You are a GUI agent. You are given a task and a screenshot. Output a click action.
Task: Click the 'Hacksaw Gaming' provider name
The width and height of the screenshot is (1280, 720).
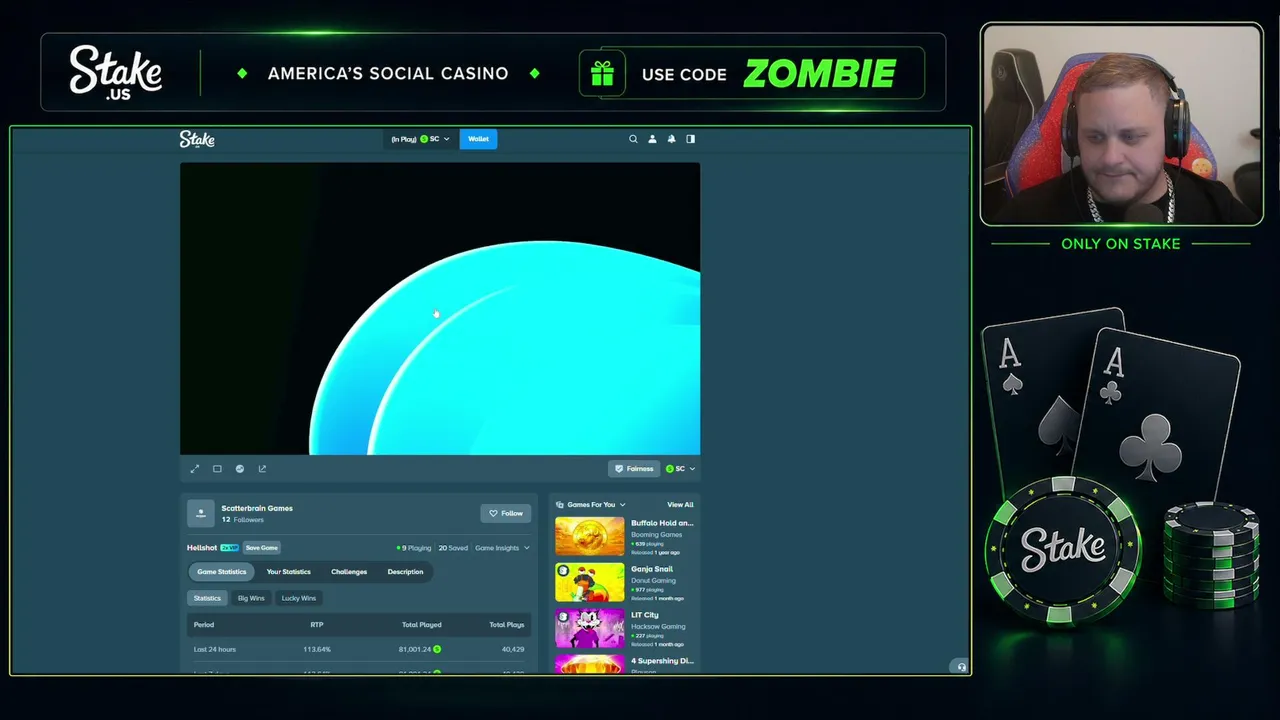point(658,627)
